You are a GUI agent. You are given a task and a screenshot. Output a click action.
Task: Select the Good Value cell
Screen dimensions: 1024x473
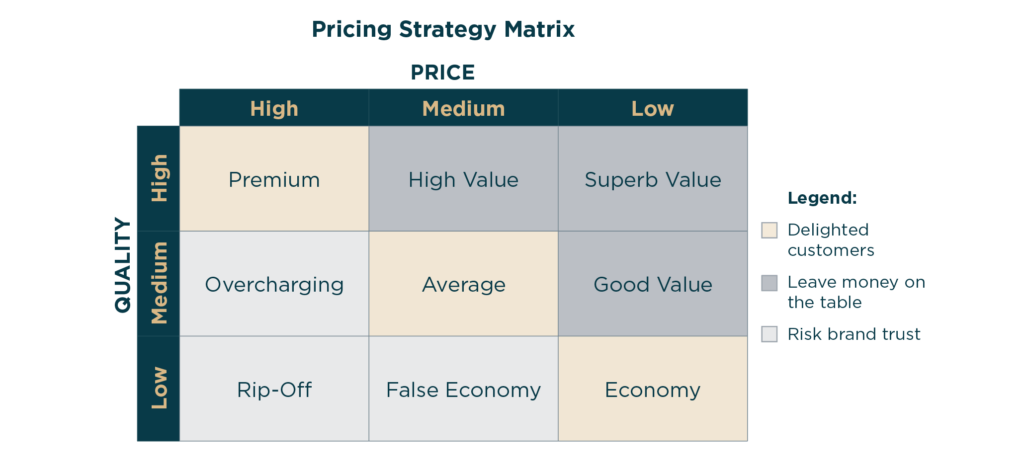click(x=652, y=284)
